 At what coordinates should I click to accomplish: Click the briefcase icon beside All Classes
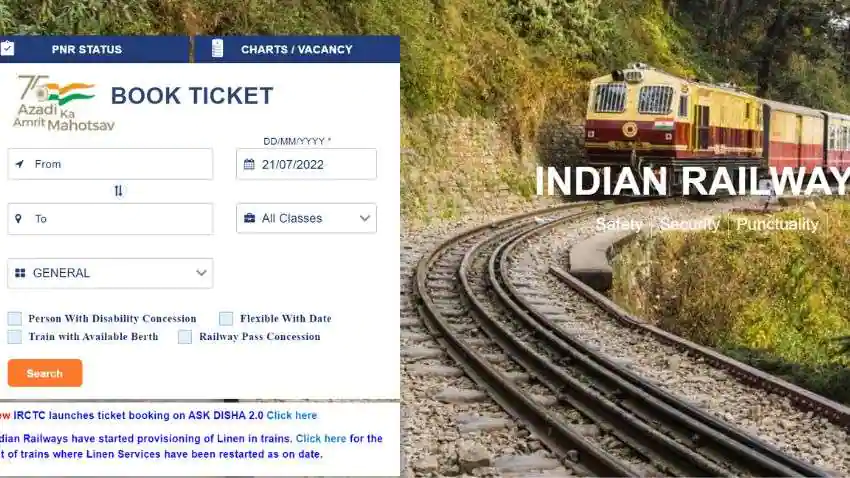[249, 218]
